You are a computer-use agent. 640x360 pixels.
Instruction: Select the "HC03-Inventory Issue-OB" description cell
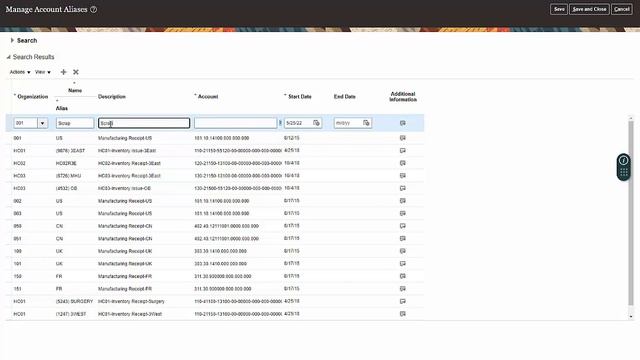click(x=124, y=188)
